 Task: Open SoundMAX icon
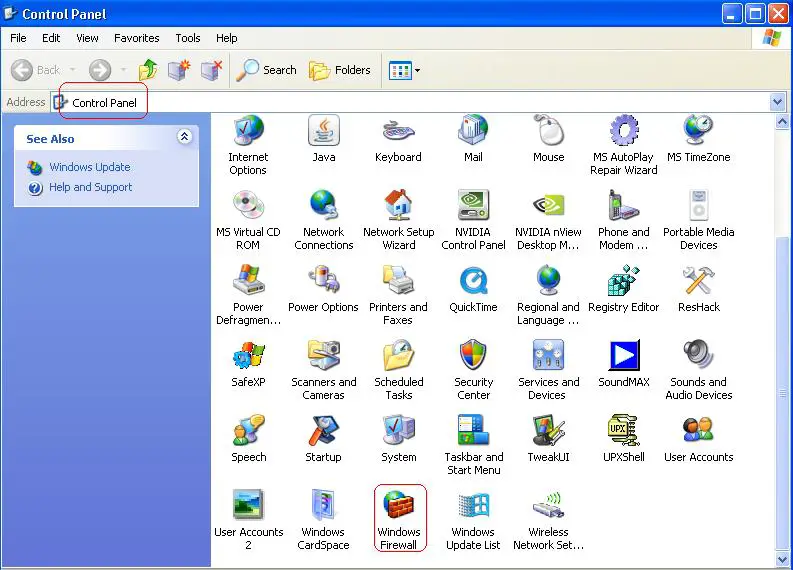[x=624, y=364]
